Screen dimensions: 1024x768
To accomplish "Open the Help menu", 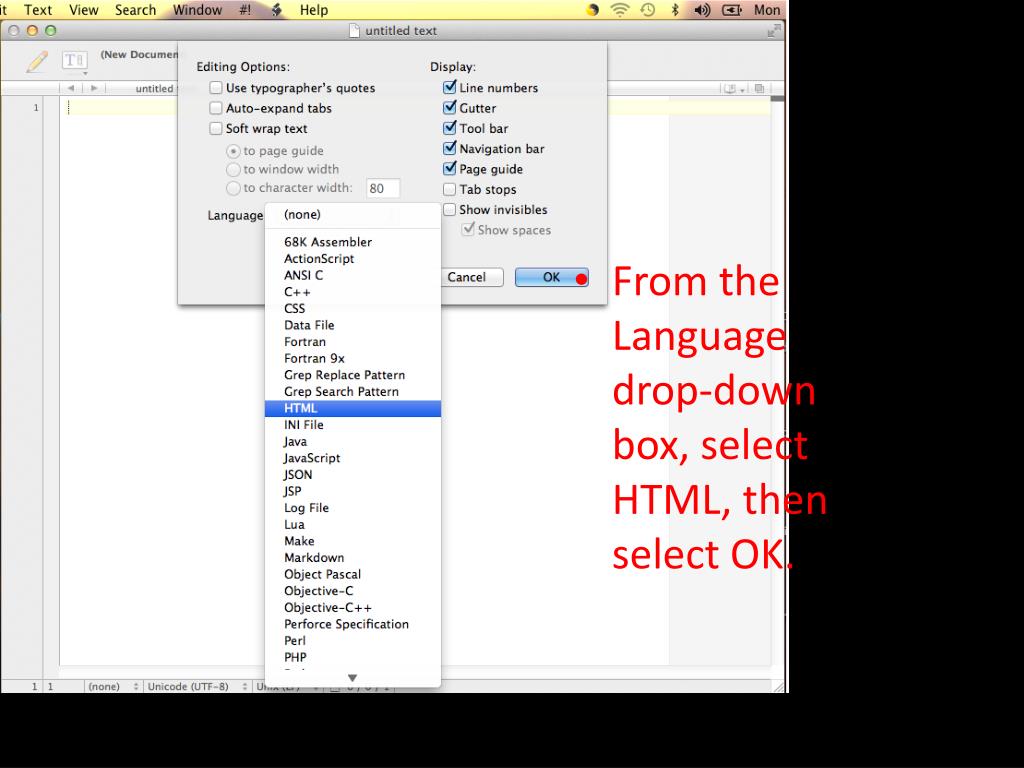I will (x=313, y=10).
